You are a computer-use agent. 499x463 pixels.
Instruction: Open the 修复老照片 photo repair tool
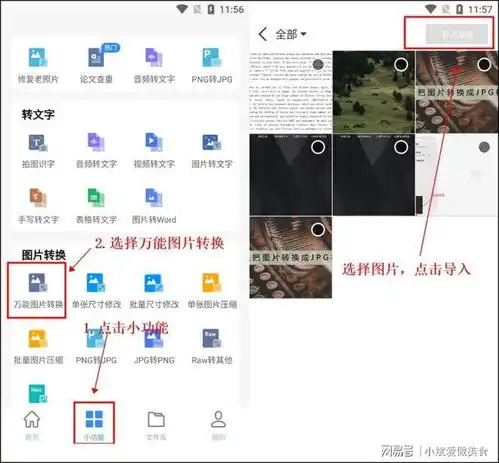38,65
